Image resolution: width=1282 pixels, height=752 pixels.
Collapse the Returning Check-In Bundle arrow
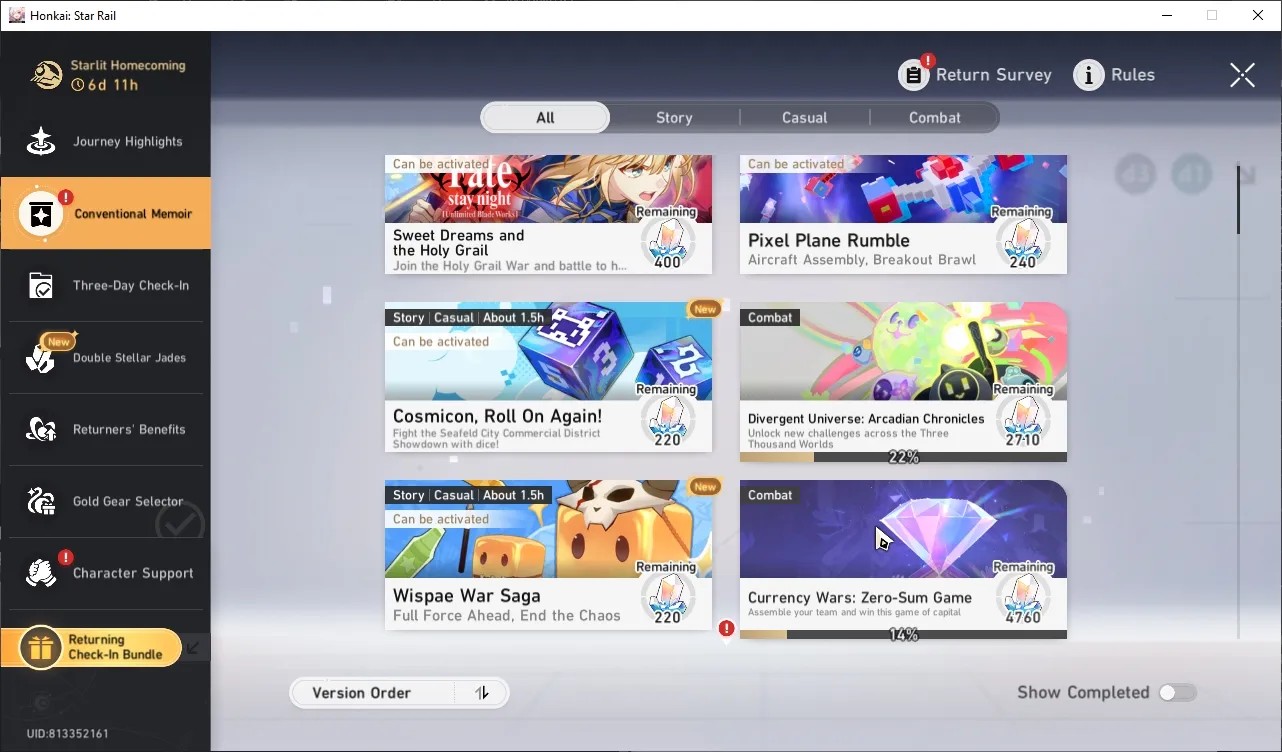pyautogui.click(x=194, y=648)
